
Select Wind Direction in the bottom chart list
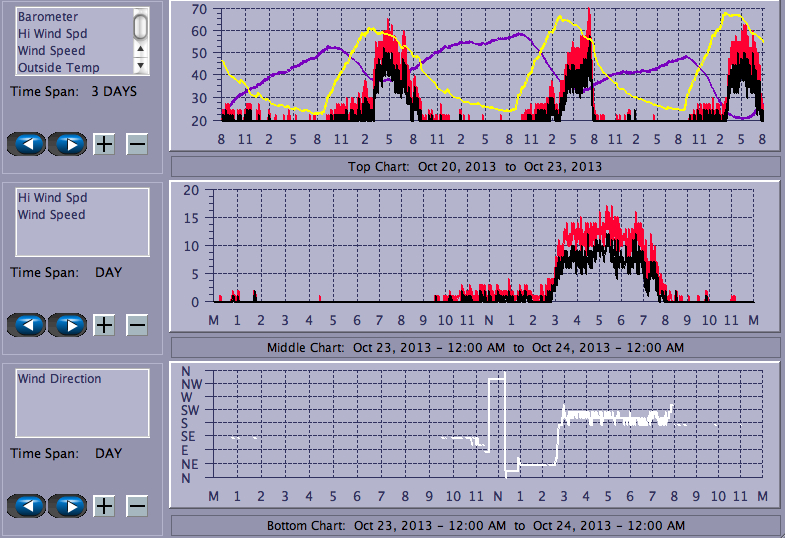tap(59, 379)
